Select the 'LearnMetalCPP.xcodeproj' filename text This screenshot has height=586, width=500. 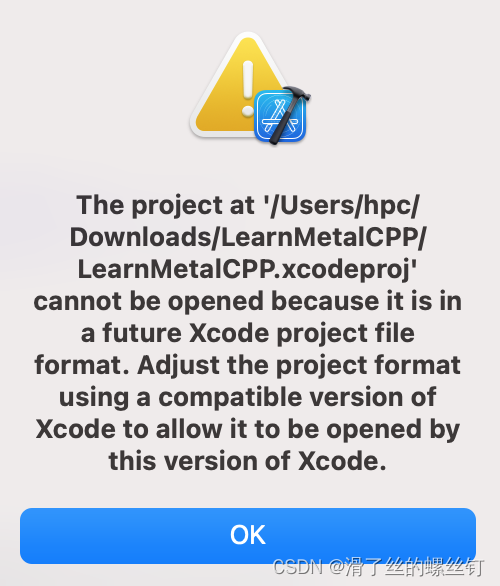[x=246, y=269]
